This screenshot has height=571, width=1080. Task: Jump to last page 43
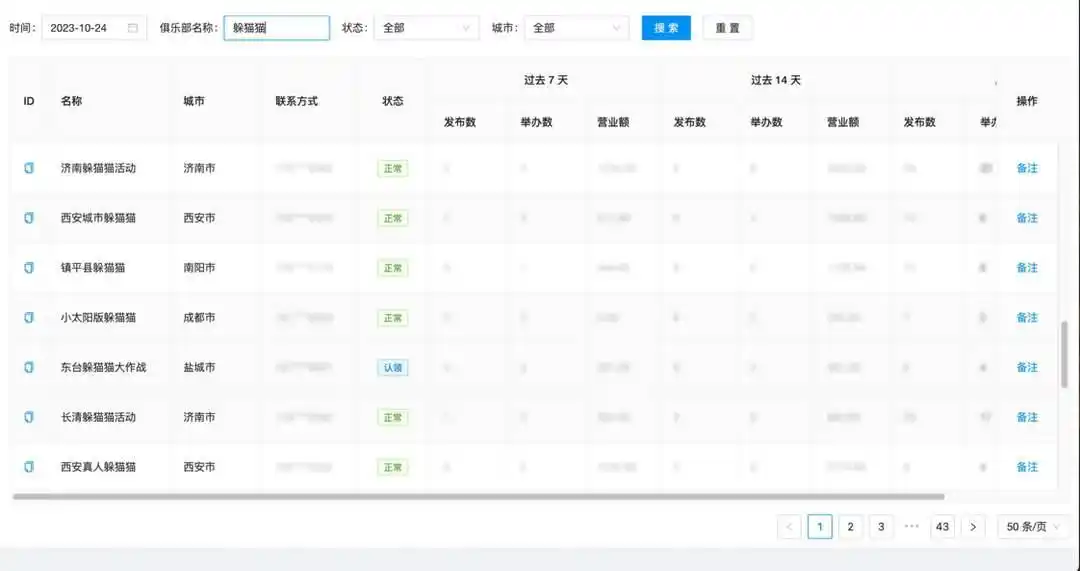point(942,527)
